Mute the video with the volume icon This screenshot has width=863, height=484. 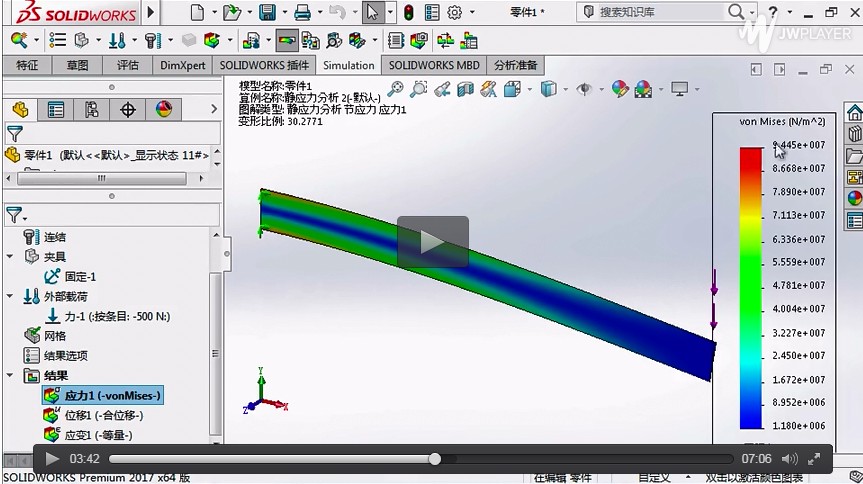tap(789, 459)
